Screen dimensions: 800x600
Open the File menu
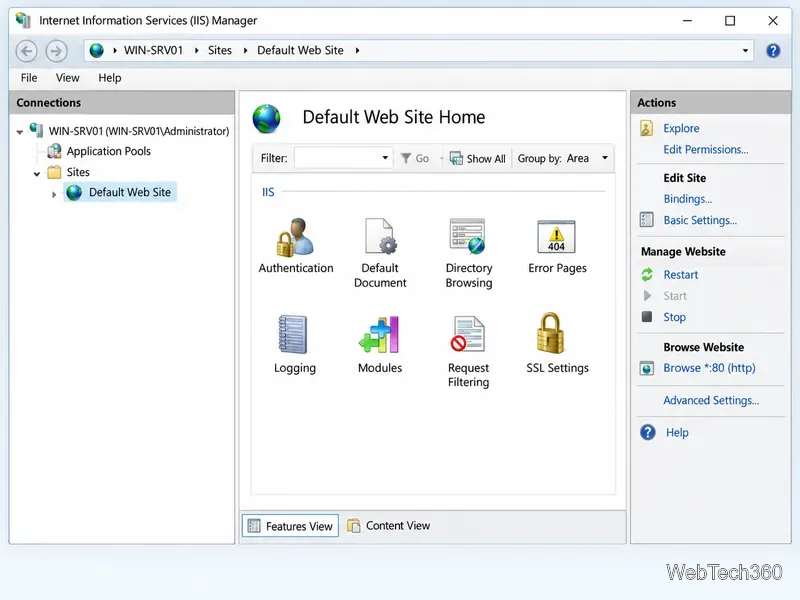(x=29, y=78)
